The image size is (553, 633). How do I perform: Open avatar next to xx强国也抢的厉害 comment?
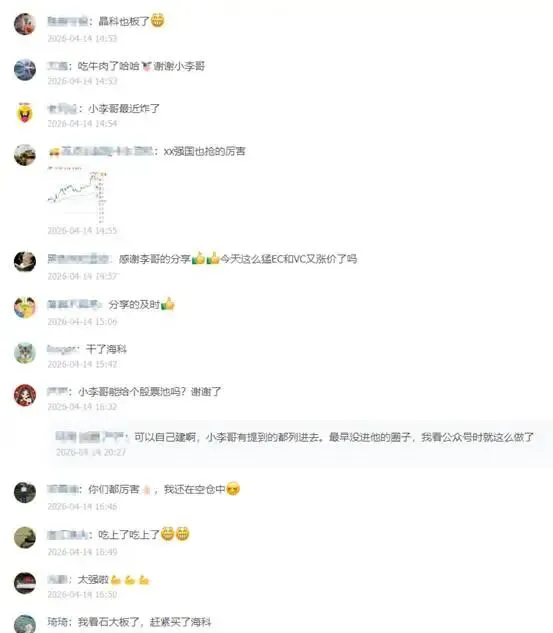point(25,155)
